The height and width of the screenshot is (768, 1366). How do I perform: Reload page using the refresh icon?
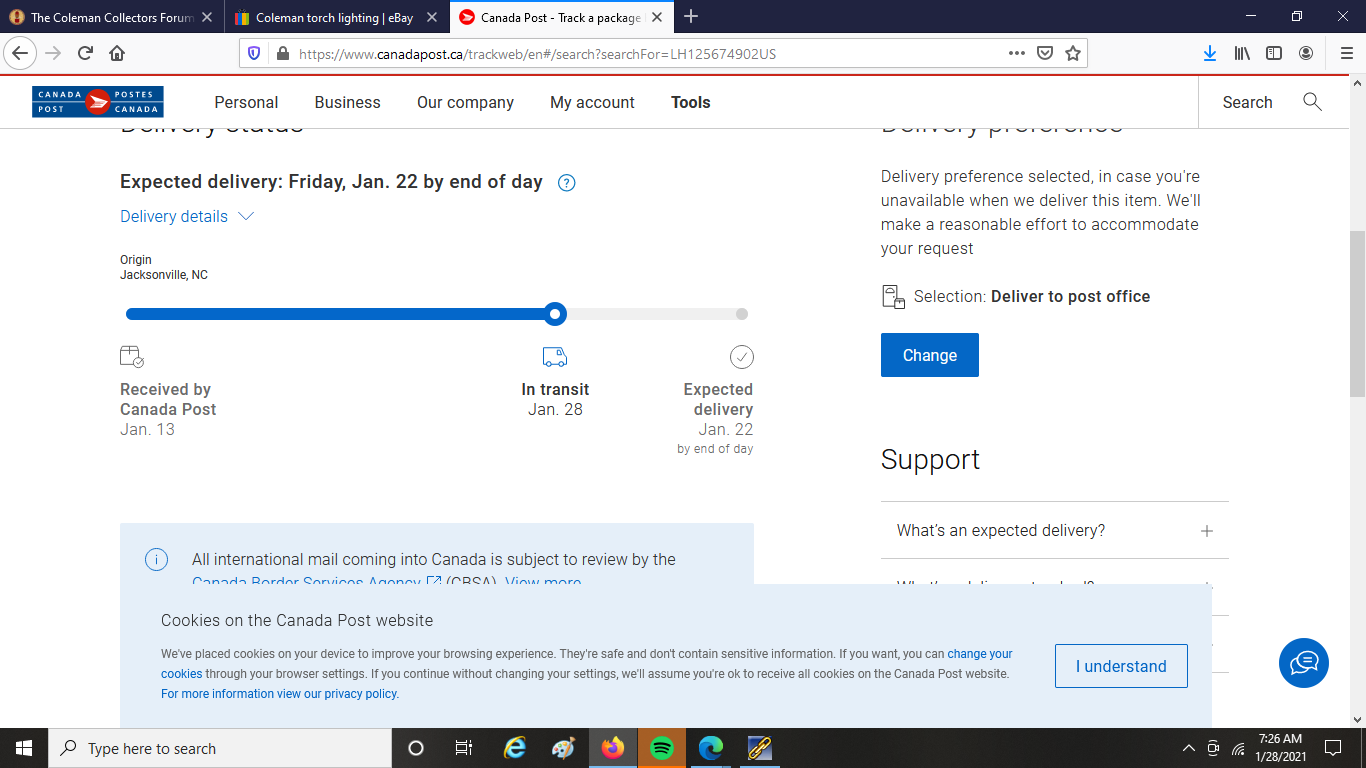coord(85,54)
